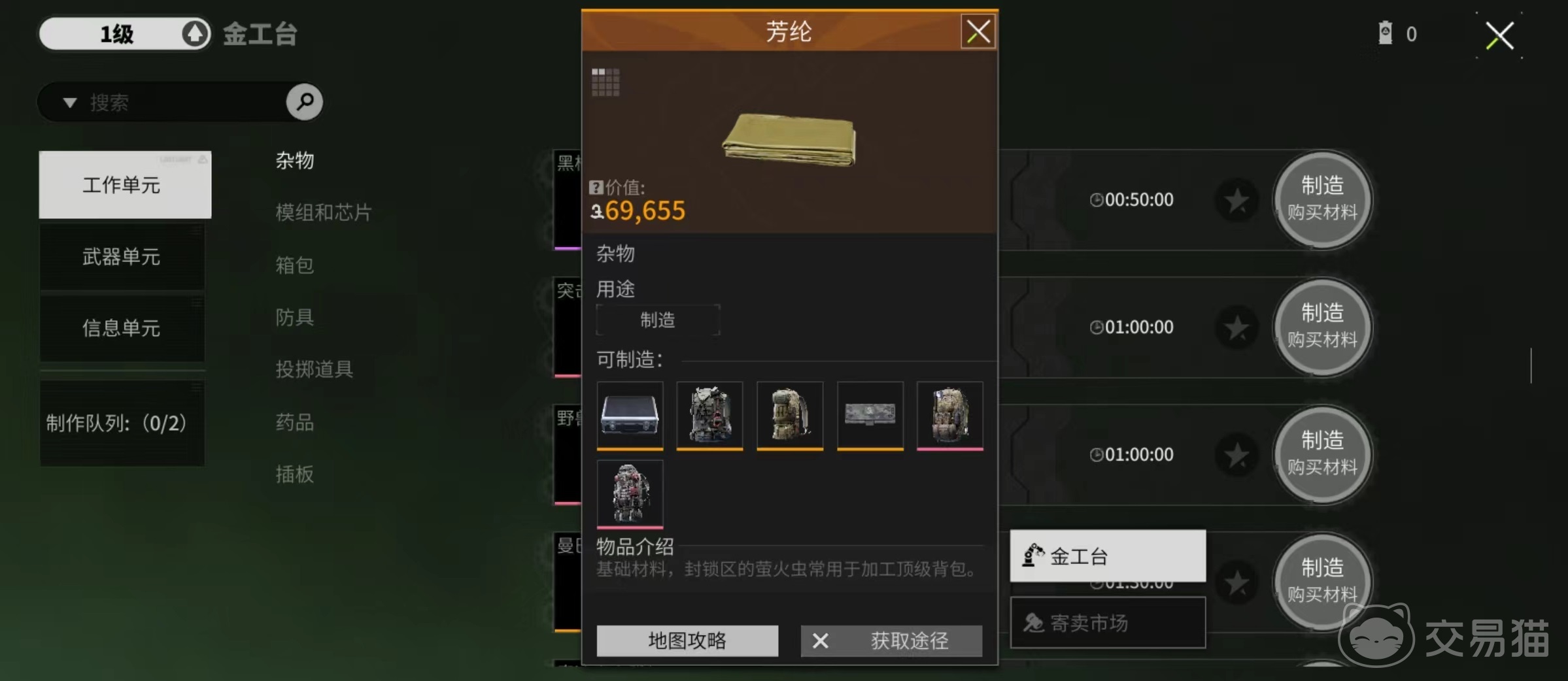Viewport: 1568px width, 681px height.
Task: Expand the search filter dropdown triangle
Action: (x=69, y=103)
